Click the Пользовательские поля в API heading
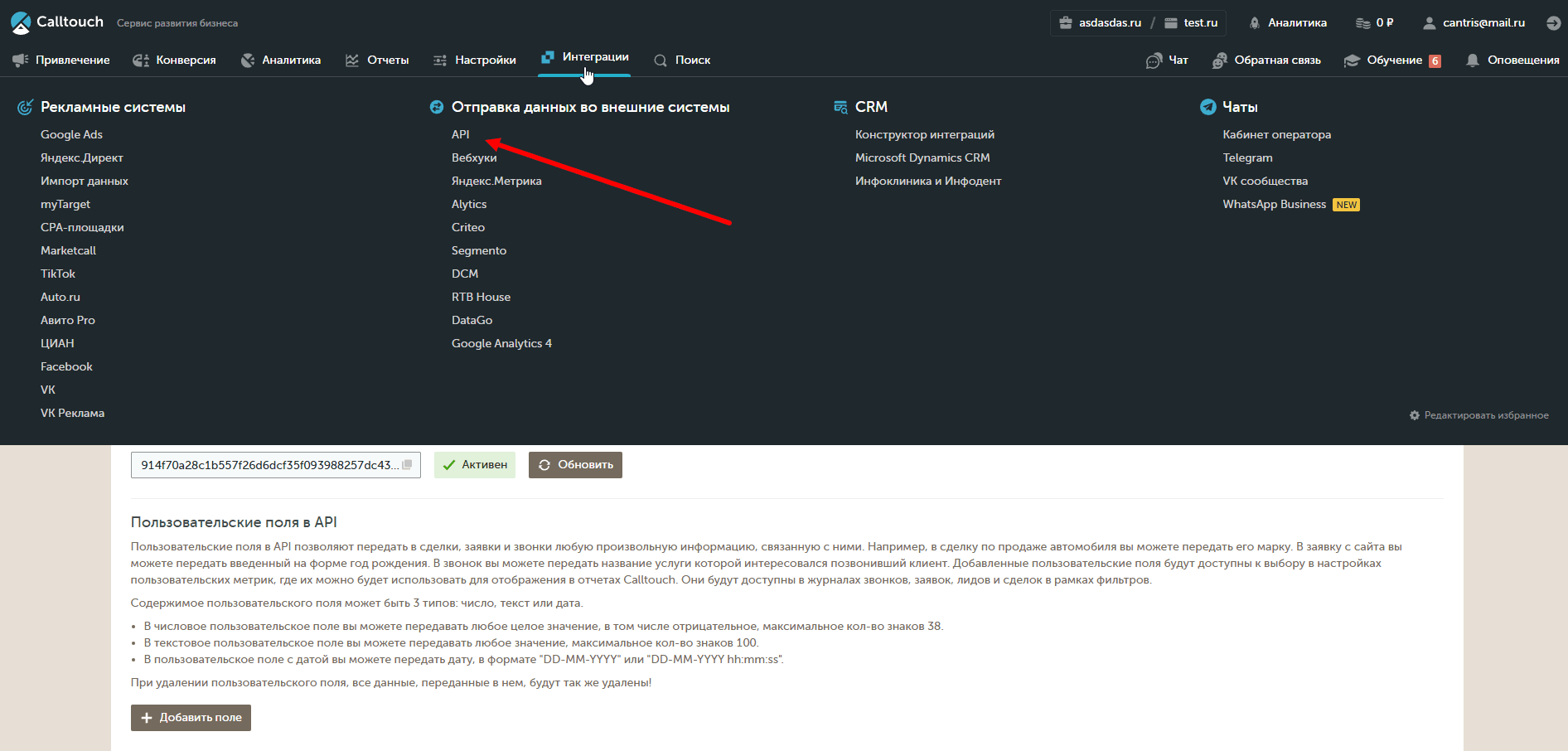Image resolution: width=1568 pixels, height=751 pixels. pyautogui.click(x=234, y=522)
